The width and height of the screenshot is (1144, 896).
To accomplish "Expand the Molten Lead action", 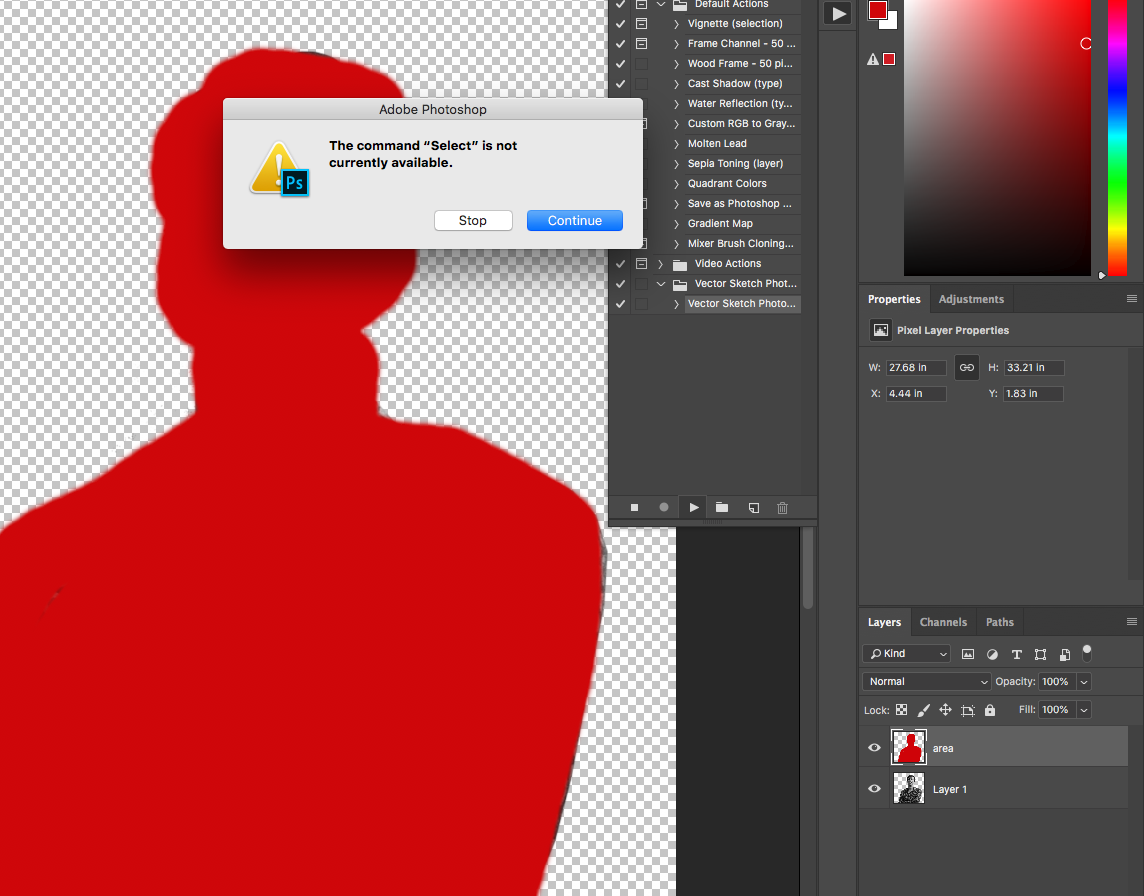I will 676,144.
